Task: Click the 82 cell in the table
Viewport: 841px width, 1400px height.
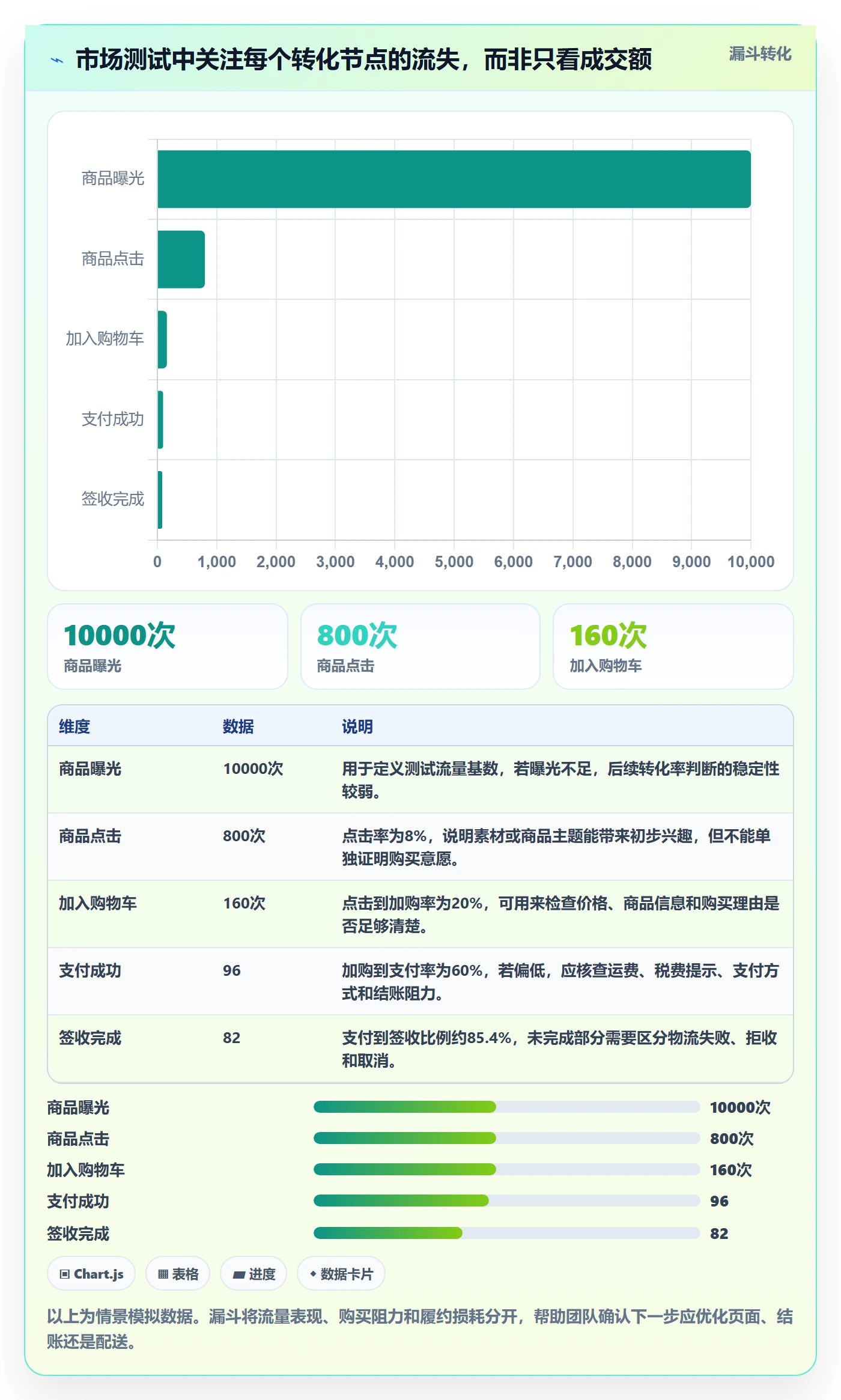Action: [x=232, y=1038]
